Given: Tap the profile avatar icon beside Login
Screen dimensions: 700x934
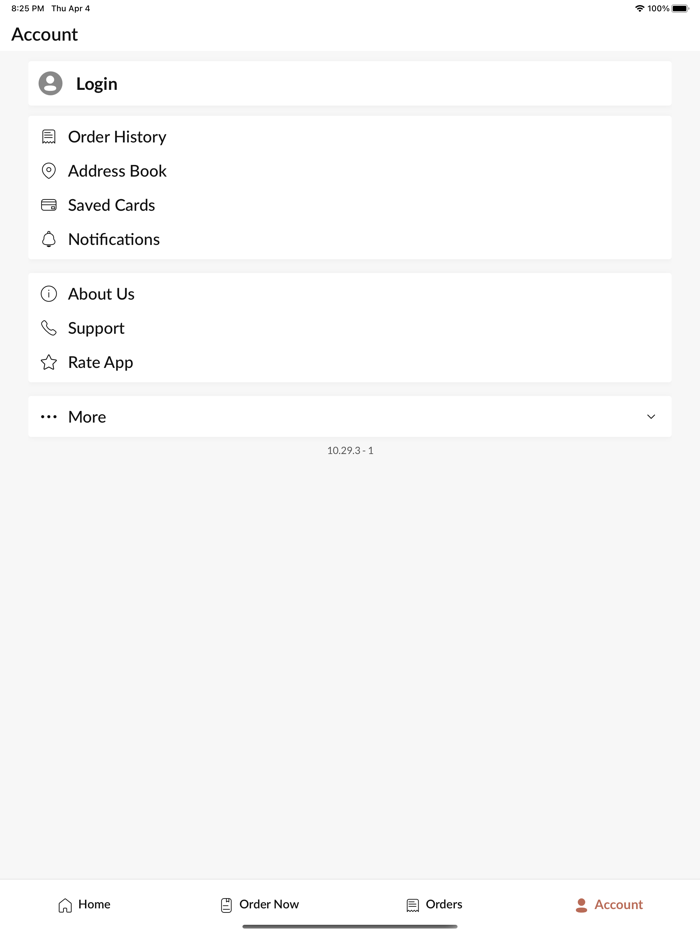Looking at the screenshot, I should click(x=51, y=83).
